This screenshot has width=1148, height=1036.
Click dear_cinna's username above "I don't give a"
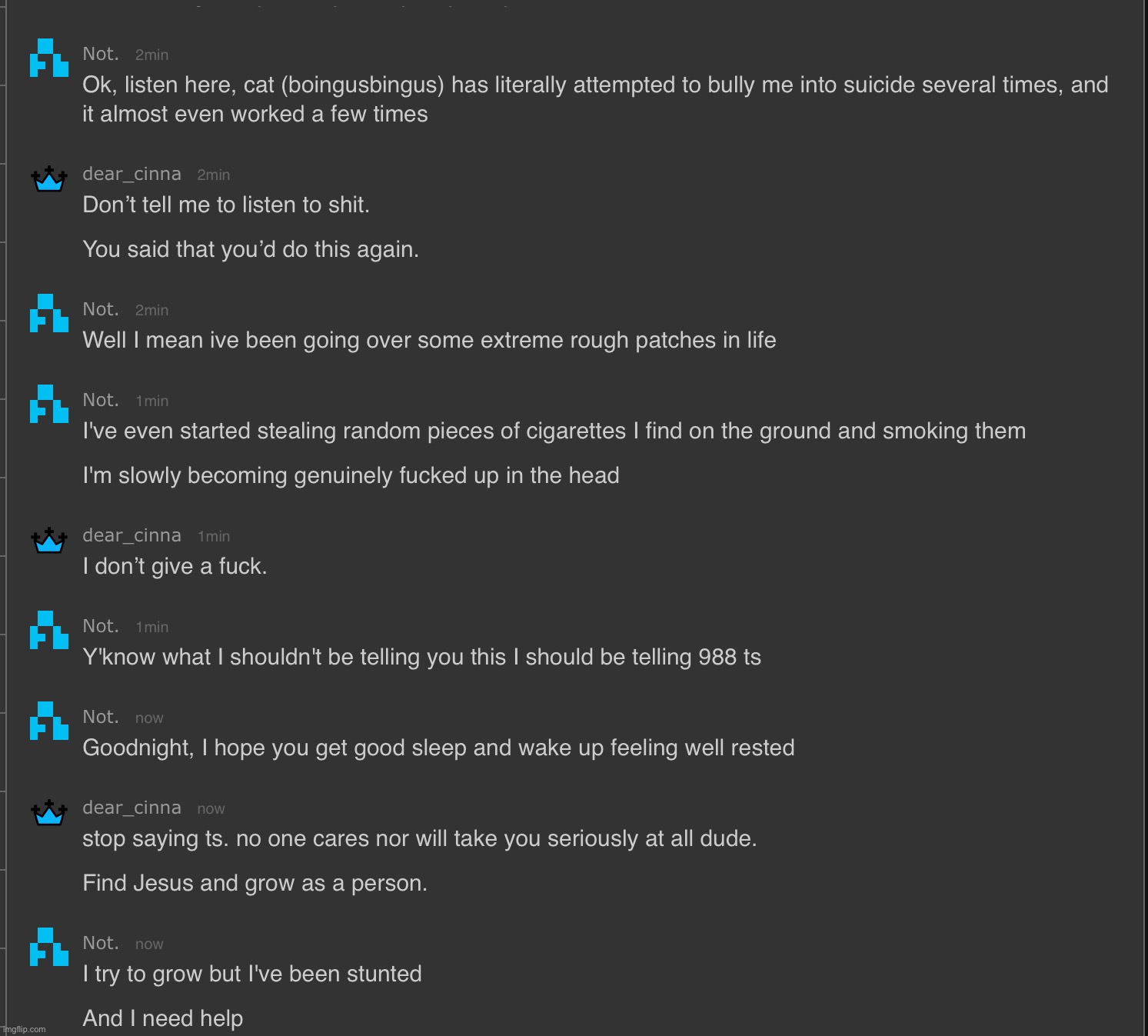(x=132, y=536)
